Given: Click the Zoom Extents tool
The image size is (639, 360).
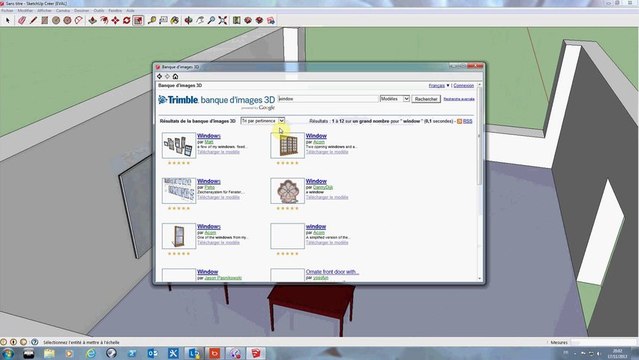Looking at the screenshot, I should click(223, 20).
